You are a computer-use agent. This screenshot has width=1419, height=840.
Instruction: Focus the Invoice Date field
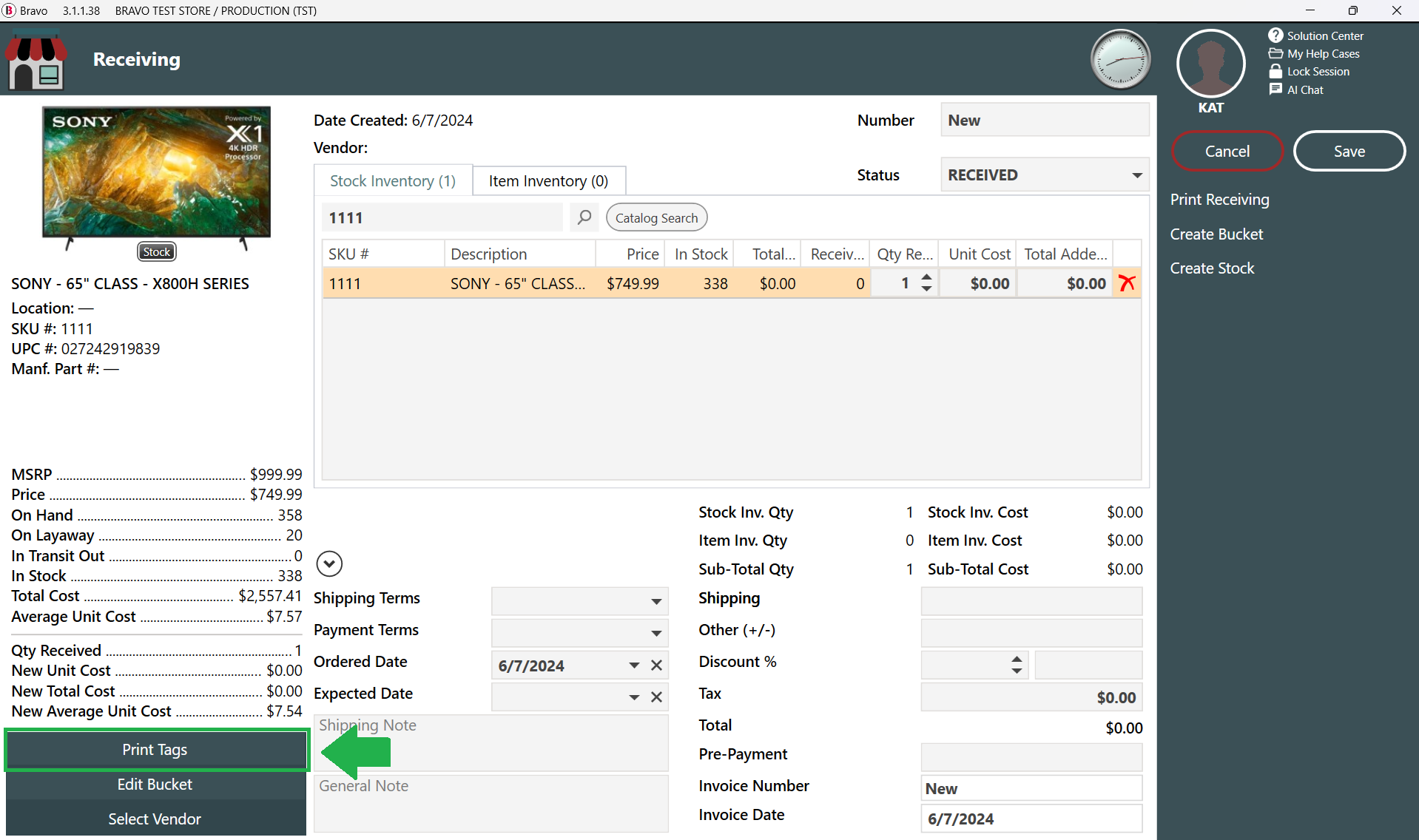click(1031, 819)
